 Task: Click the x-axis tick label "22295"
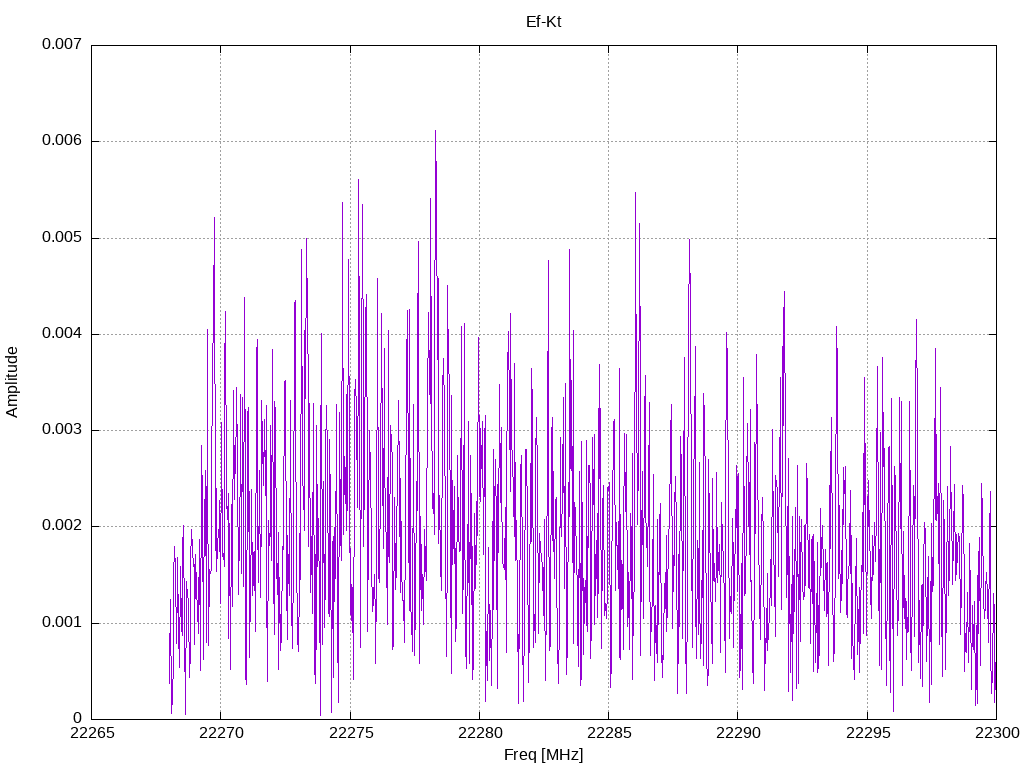pos(868,733)
